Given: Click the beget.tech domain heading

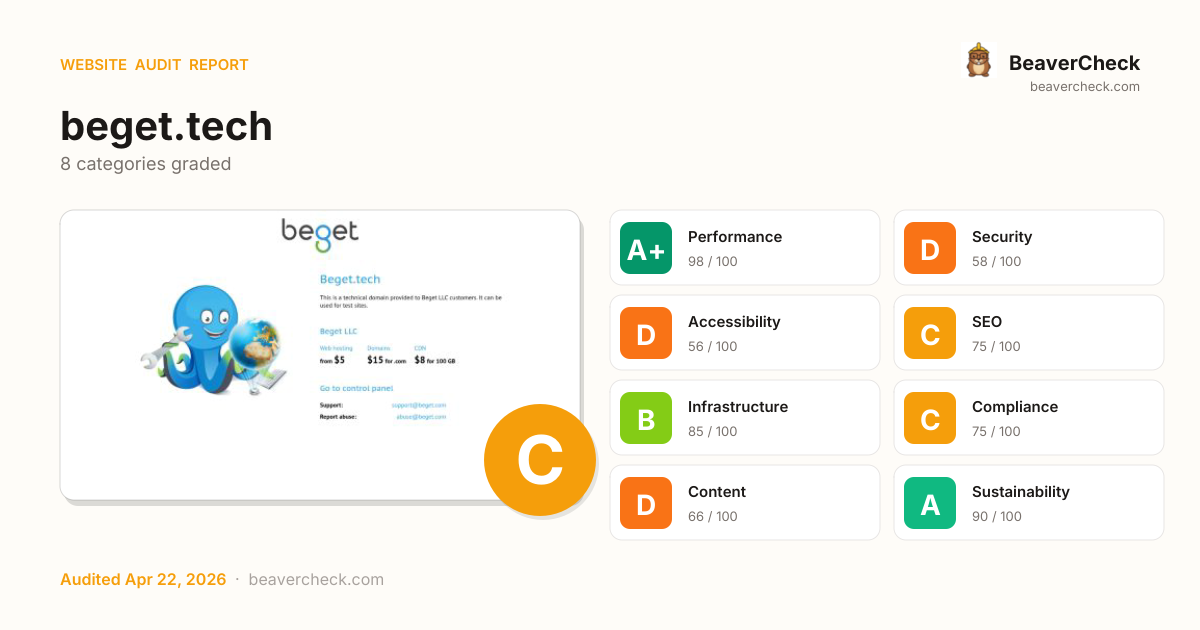Looking at the screenshot, I should click(166, 127).
